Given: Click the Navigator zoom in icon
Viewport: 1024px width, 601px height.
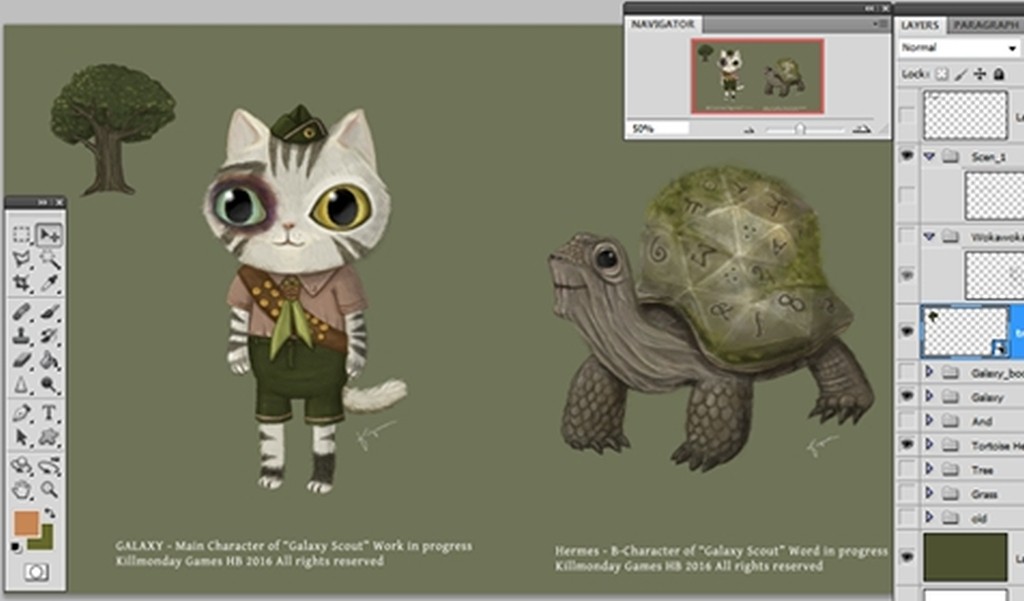Looking at the screenshot, I should pyautogui.click(x=862, y=129).
